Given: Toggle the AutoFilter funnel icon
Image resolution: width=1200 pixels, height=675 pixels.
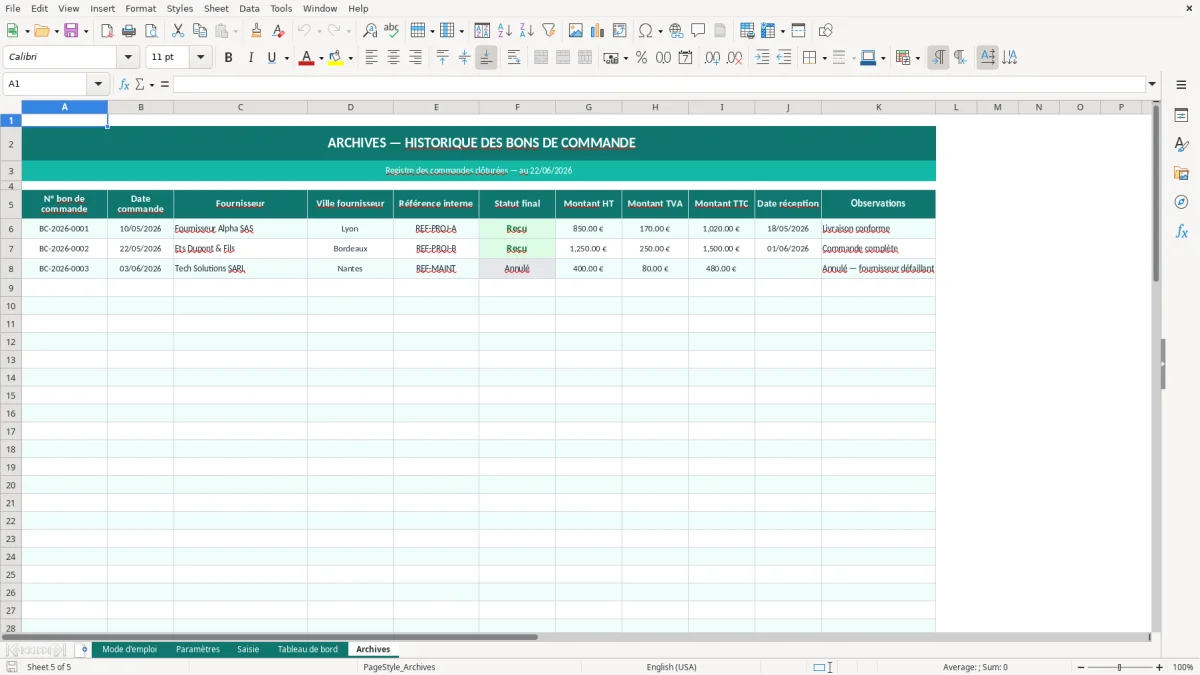Looking at the screenshot, I should tap(549, 31).
